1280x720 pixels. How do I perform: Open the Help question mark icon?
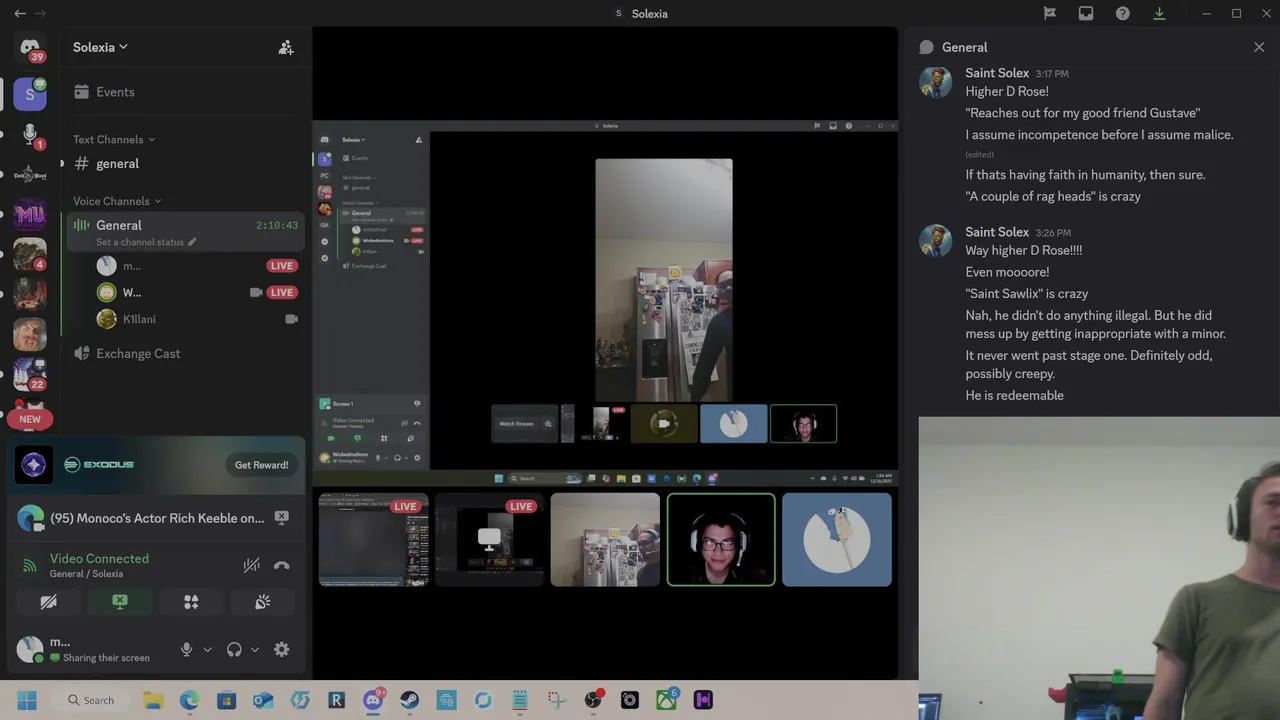click(1123, 13)
